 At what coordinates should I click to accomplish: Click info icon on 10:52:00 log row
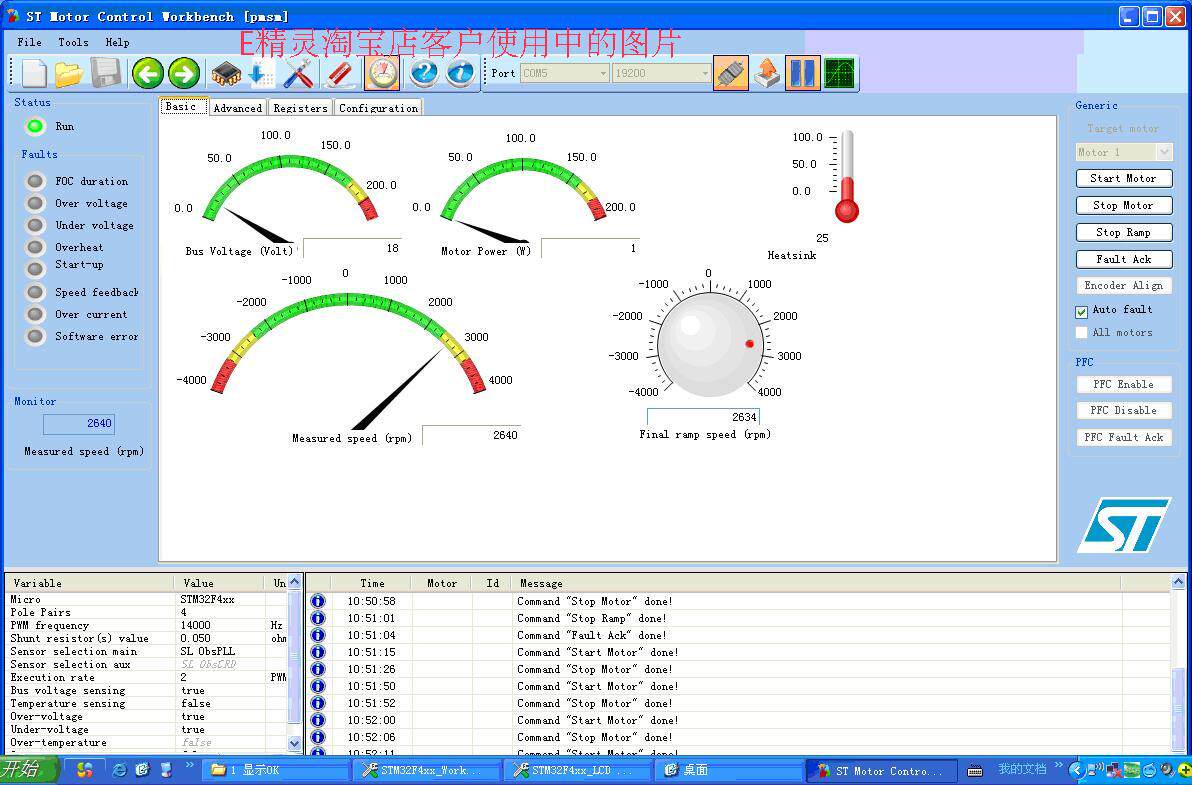318,720
